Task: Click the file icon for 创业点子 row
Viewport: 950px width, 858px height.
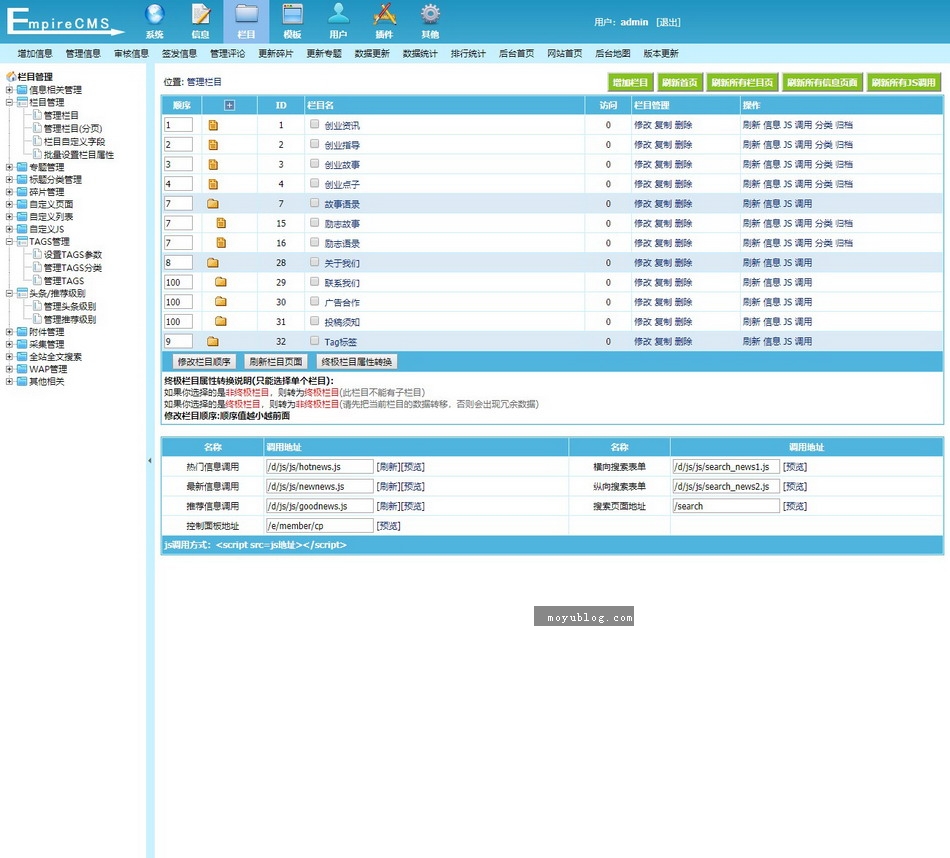Action: click(213, 184)
